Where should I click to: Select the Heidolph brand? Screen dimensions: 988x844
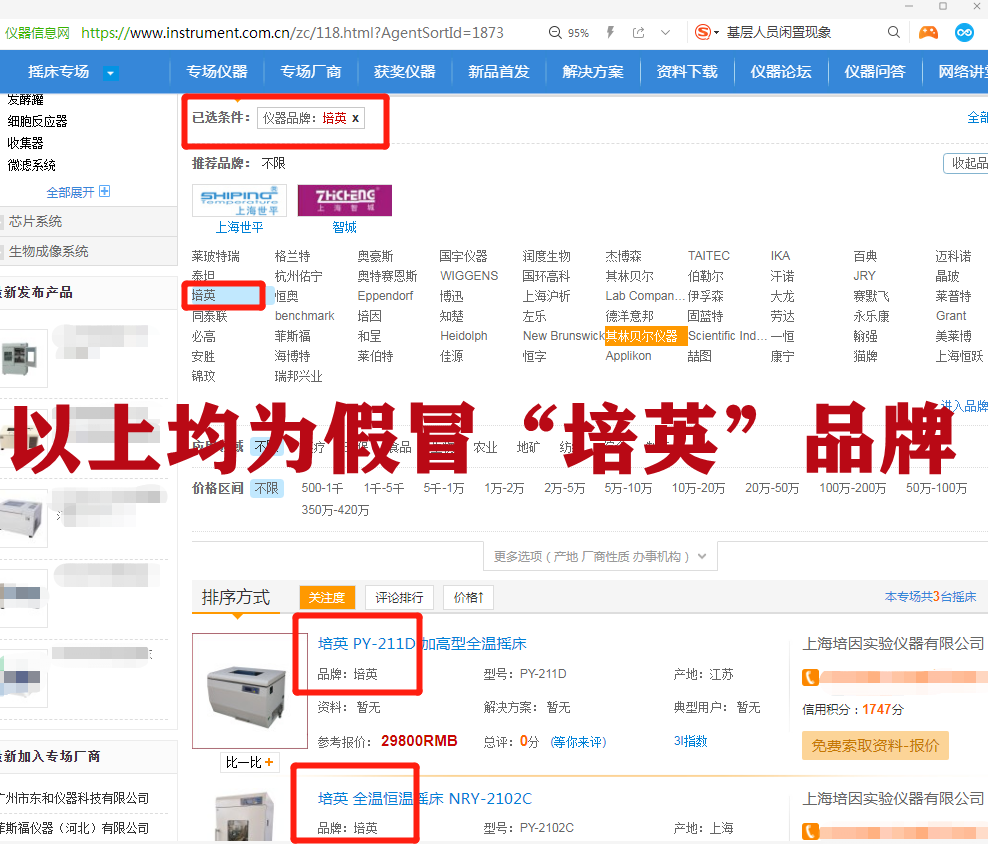tap(464, 336)
